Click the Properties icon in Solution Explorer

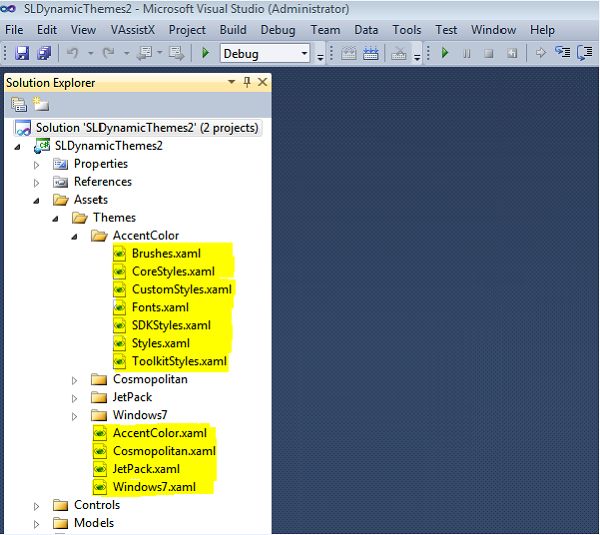coord(19,104)
